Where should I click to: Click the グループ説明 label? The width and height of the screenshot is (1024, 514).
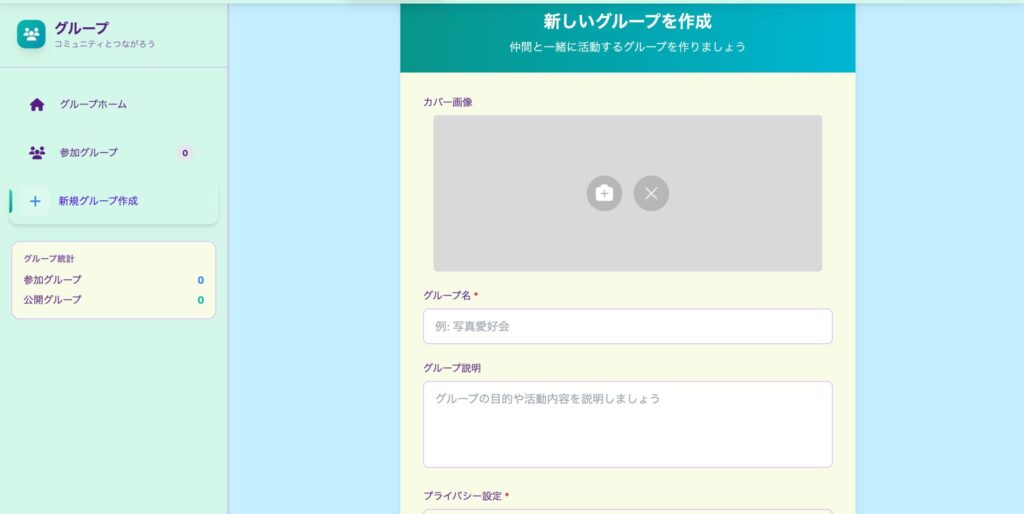(x=452, y=368)
